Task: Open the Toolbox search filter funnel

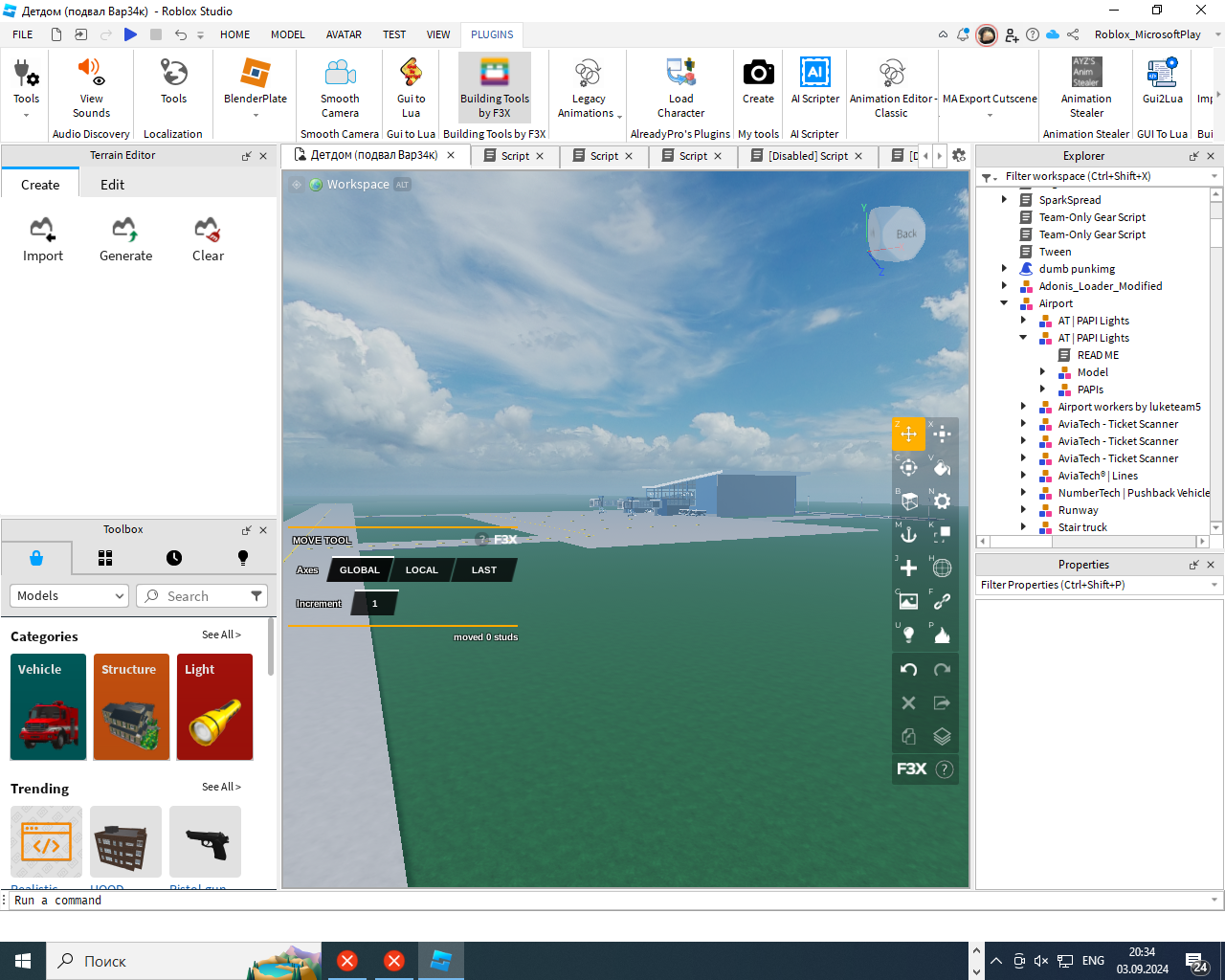Action: pos(256,595)
